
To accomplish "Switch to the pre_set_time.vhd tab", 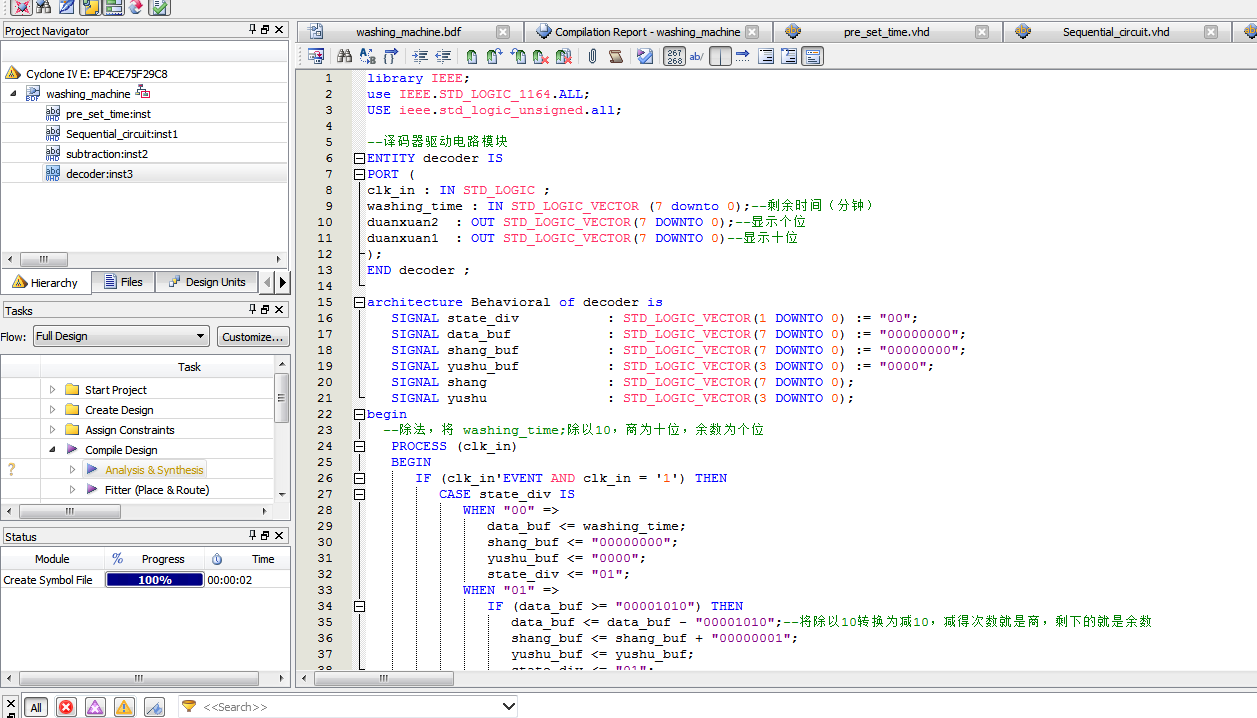I will click(886, 32).
